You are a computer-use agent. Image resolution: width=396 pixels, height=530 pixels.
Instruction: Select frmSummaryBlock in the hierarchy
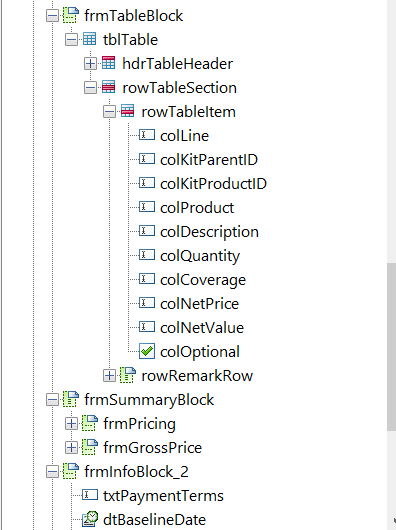point(149,400)
